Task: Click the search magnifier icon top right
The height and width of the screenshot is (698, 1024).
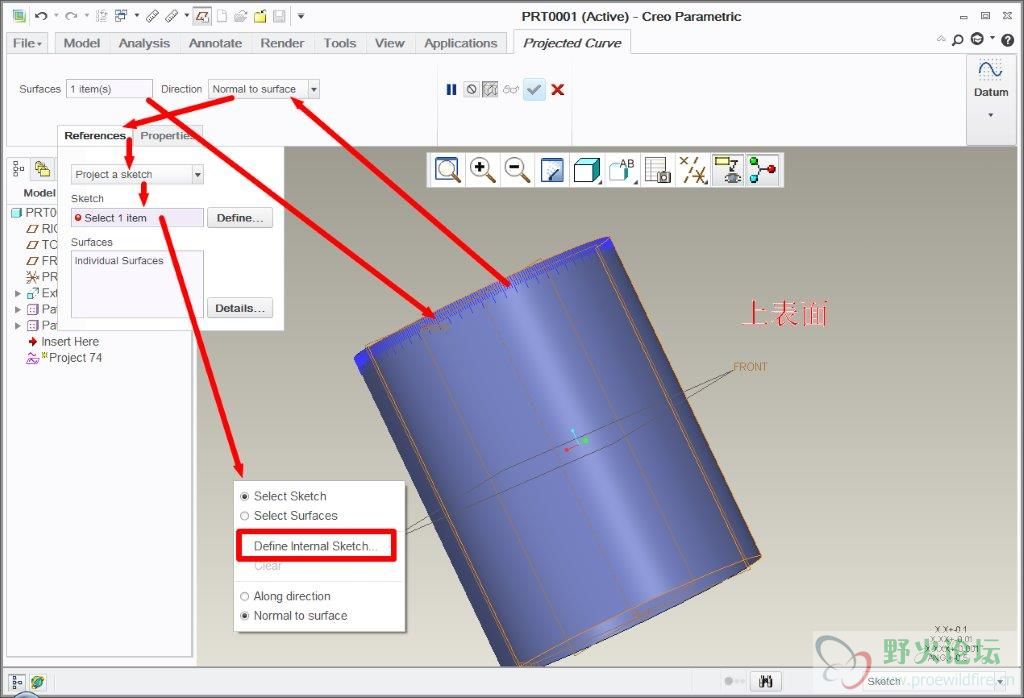Action: [x=957, y=40]
